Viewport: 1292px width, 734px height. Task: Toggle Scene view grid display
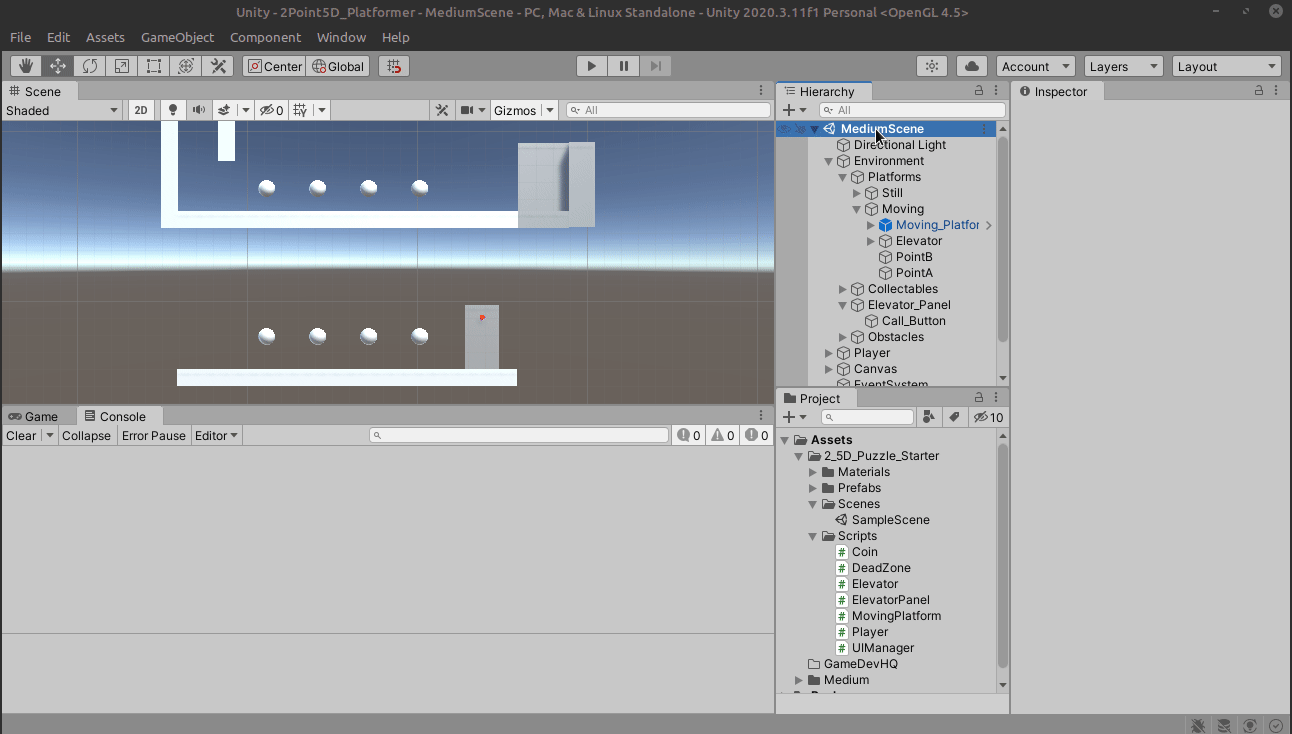(x=299, y=110)
